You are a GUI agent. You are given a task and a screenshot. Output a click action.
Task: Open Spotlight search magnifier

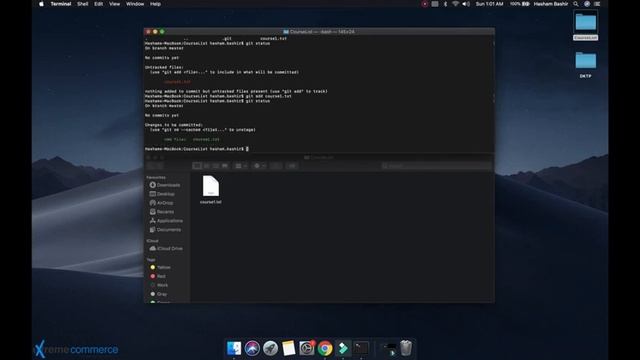tap(576, 4)
